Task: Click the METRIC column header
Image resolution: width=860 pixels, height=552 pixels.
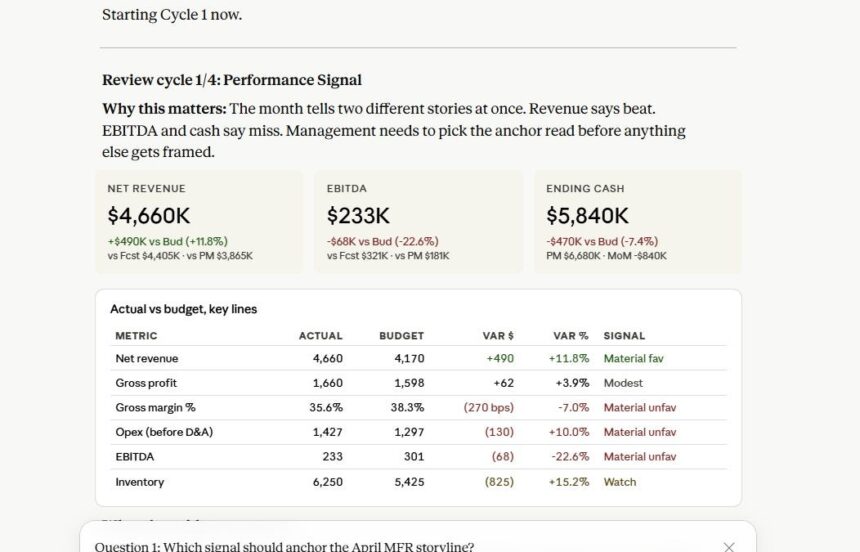Action: (x=136, y=336)
